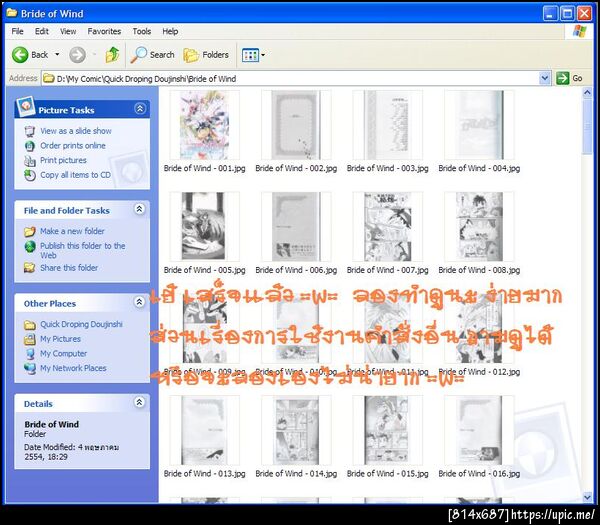Collapse the File and Folder Tasks panel

click(x=139, y=209)
